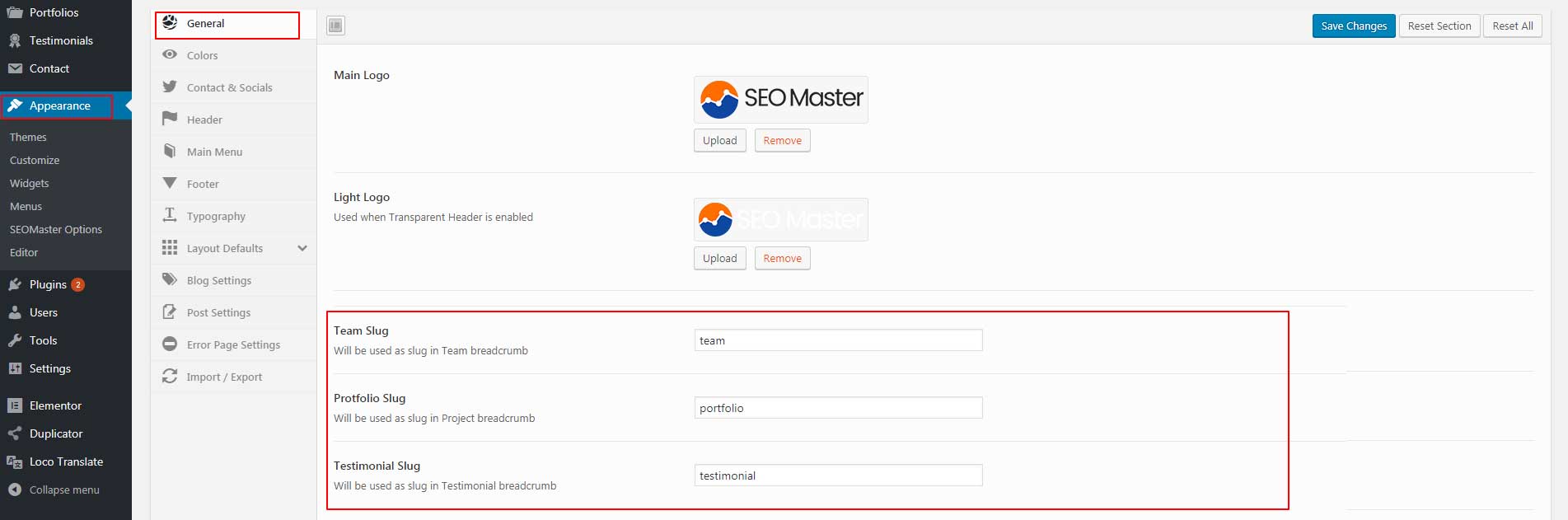Click the Plugins plug icon

point(15,284)
